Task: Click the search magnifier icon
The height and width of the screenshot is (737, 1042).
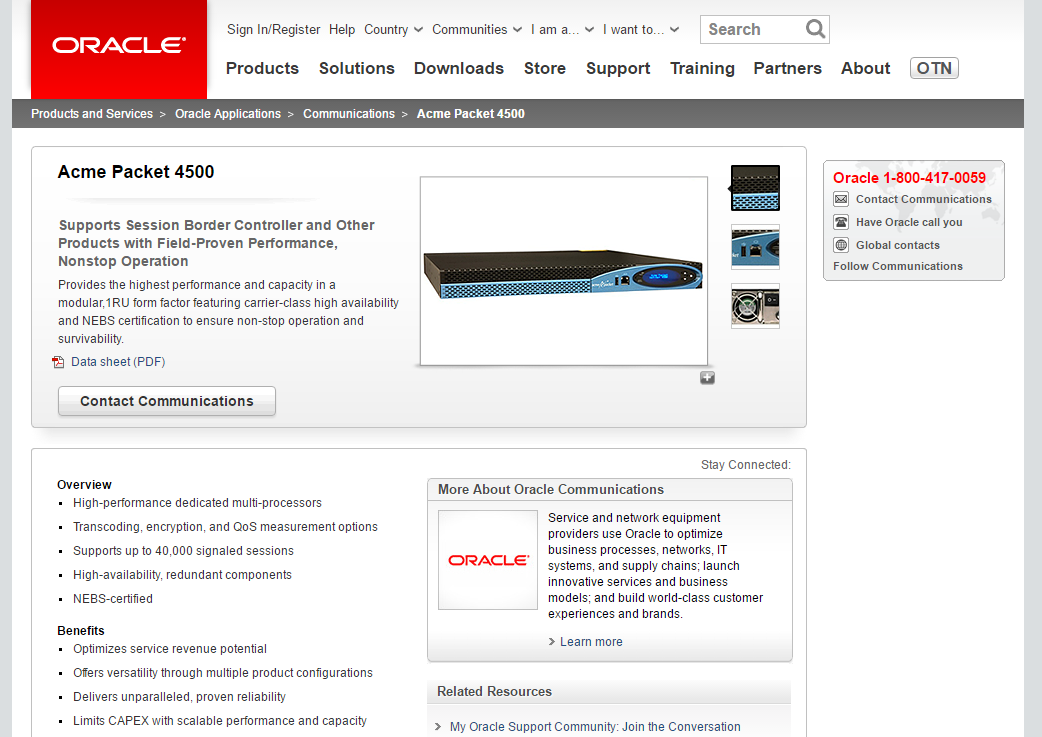Action: click(815, 29)
